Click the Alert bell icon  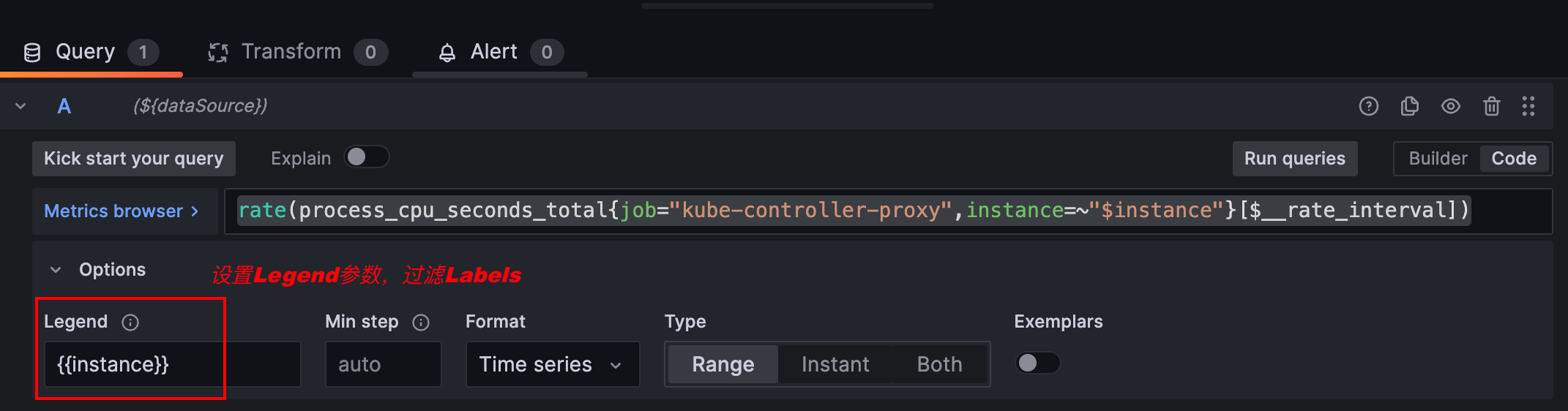pos(447,53)
